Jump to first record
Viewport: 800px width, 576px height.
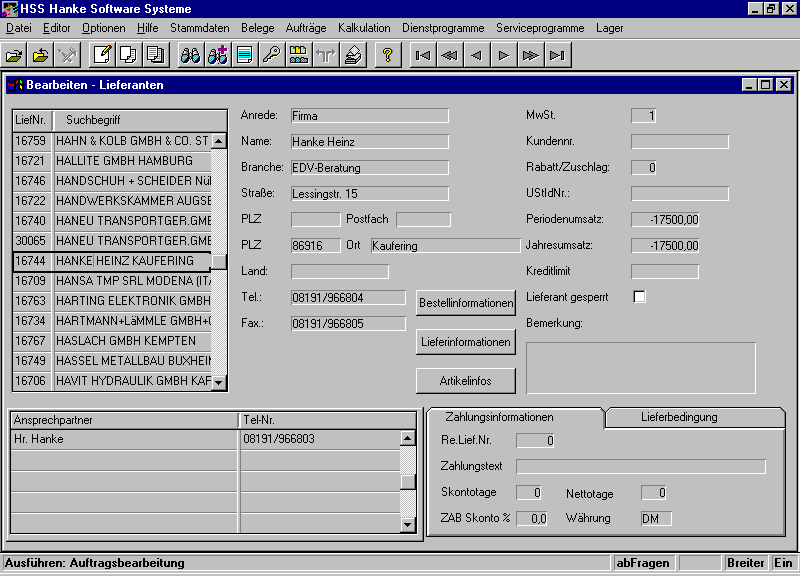(x=423, y=55)
